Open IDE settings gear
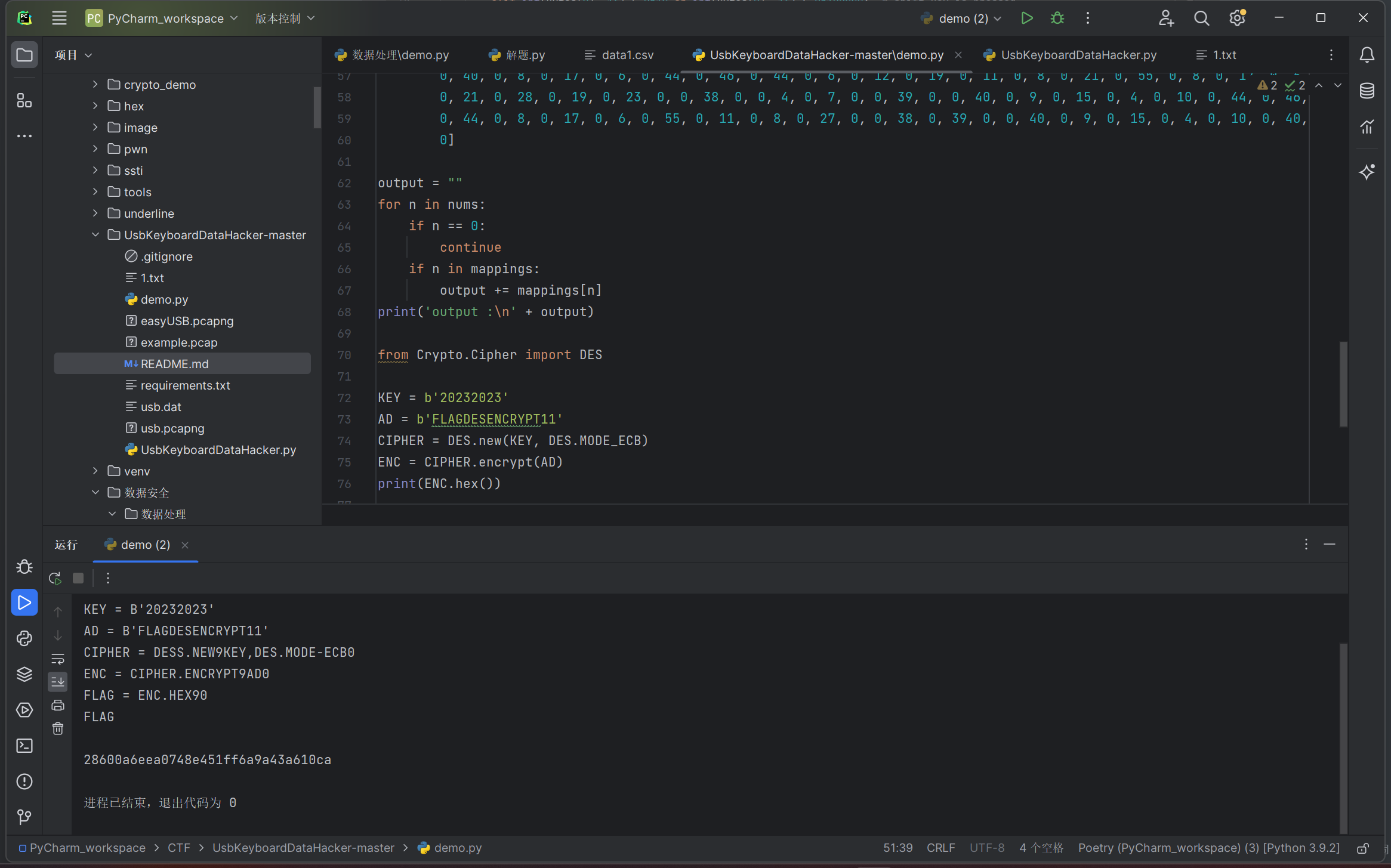This screenshot has height=868, width=1391. click(1238, 18)
